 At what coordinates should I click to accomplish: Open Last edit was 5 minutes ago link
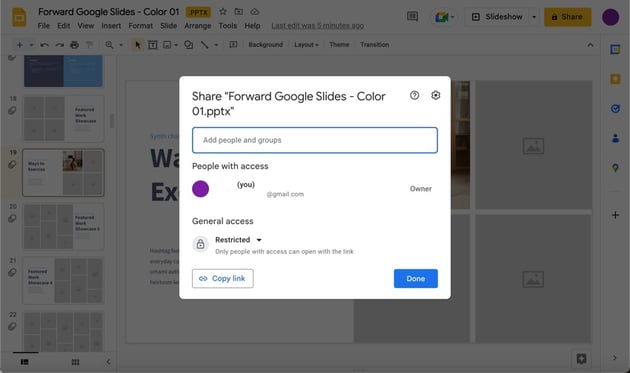[317, 26]
